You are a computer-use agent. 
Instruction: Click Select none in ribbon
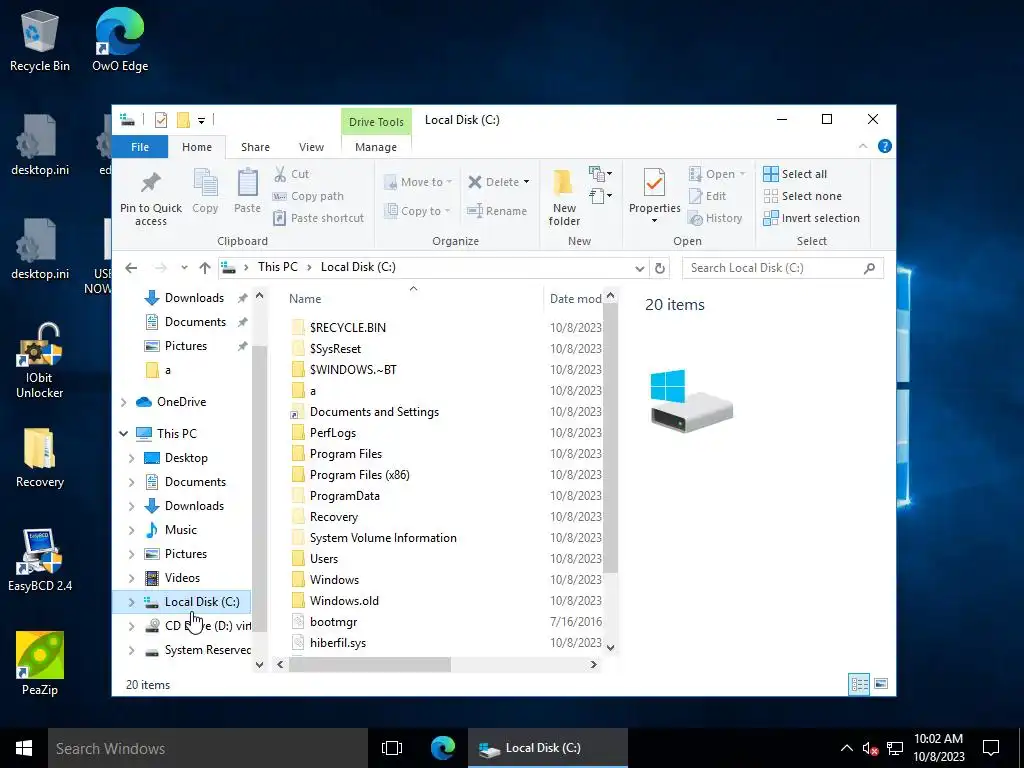(x=803, y=196)
